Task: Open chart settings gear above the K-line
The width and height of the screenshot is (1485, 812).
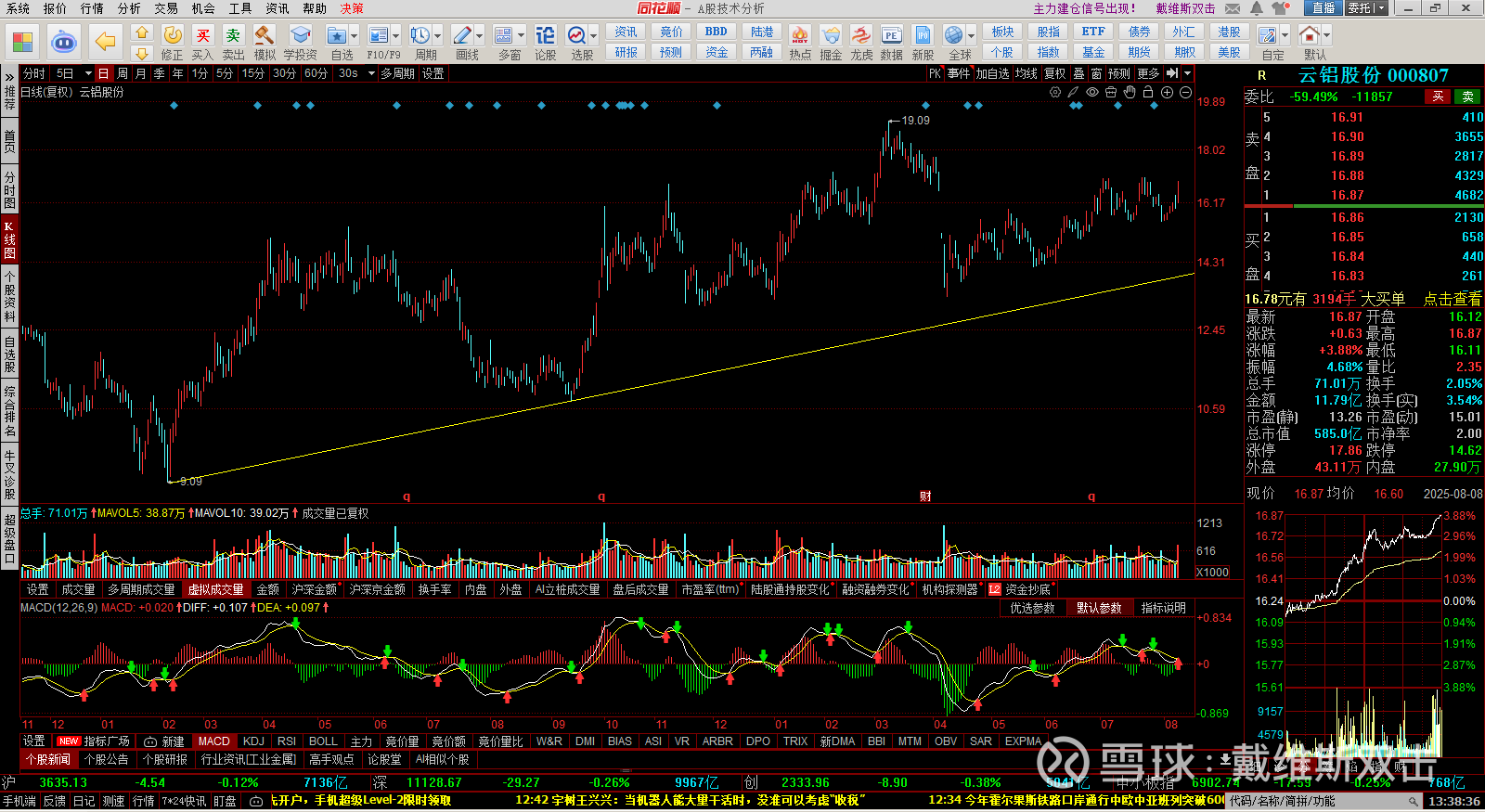Action: click(1055, 92)
